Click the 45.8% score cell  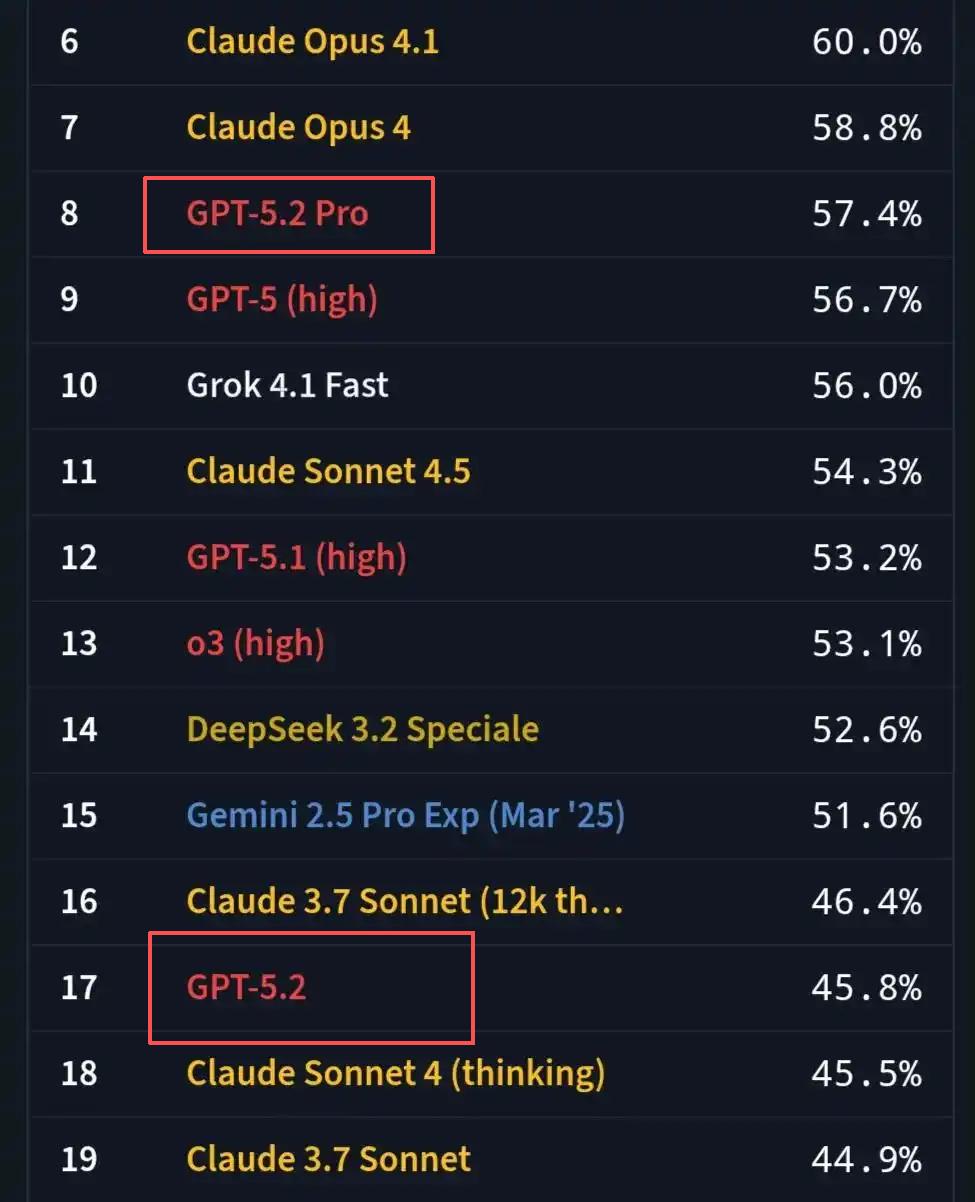866,988
